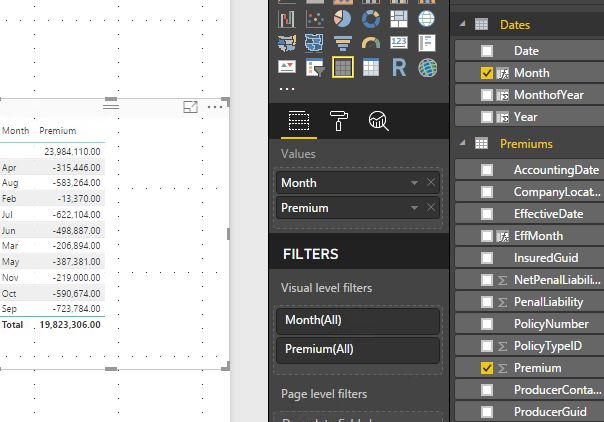The image size is (604, 422).
Task: Expand the Month(All) visual filter
Action: click(358, 320)
